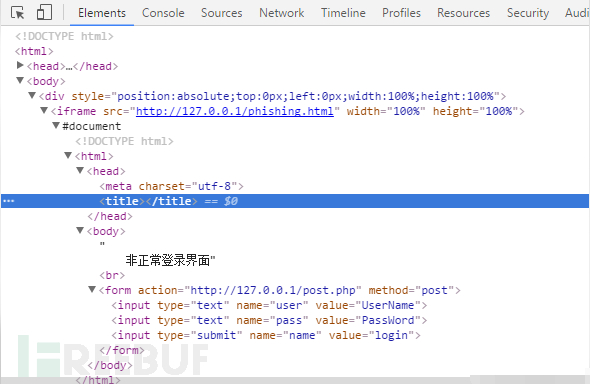This screenshot has height=384, width=590.
Task: Collapse the #document node
Action: coord(56,125)
